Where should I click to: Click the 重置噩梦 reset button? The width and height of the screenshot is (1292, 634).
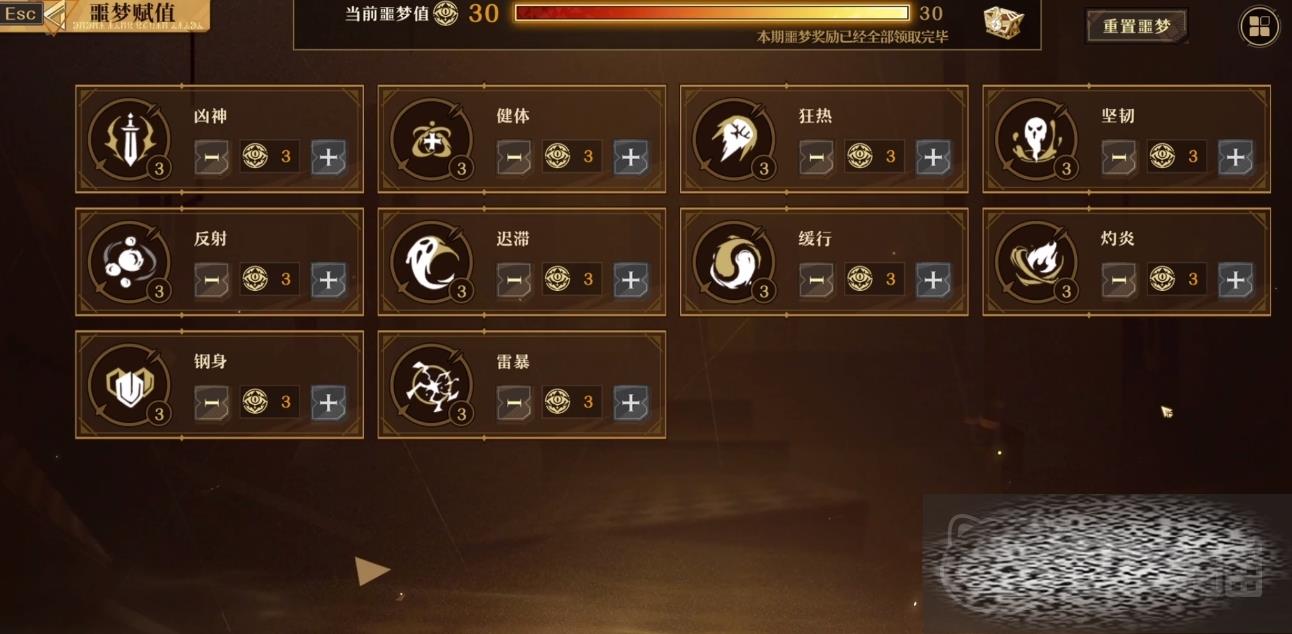click(x=1136, y=26)
